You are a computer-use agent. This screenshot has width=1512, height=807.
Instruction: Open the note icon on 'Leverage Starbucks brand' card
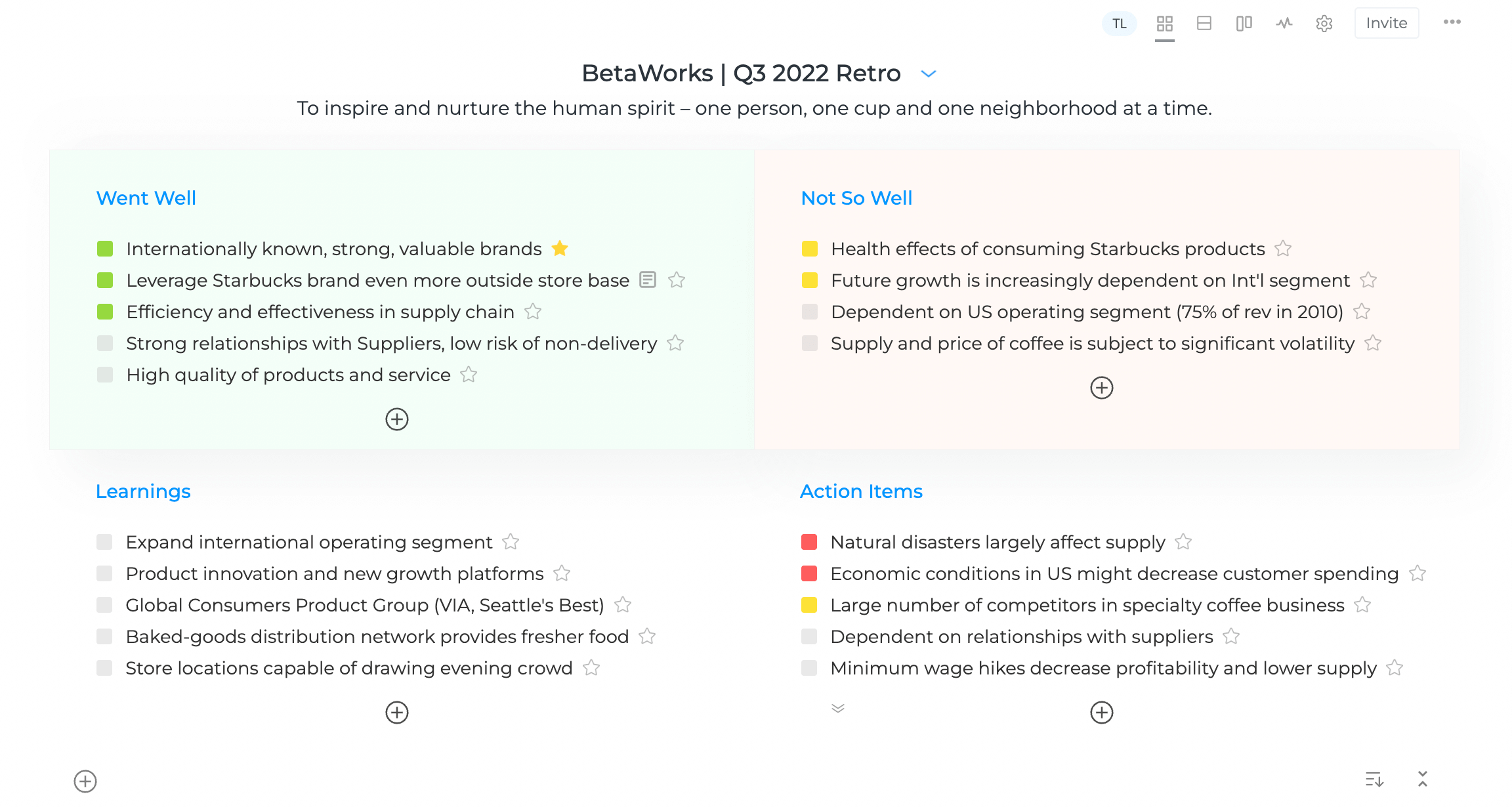pos(648,280)
